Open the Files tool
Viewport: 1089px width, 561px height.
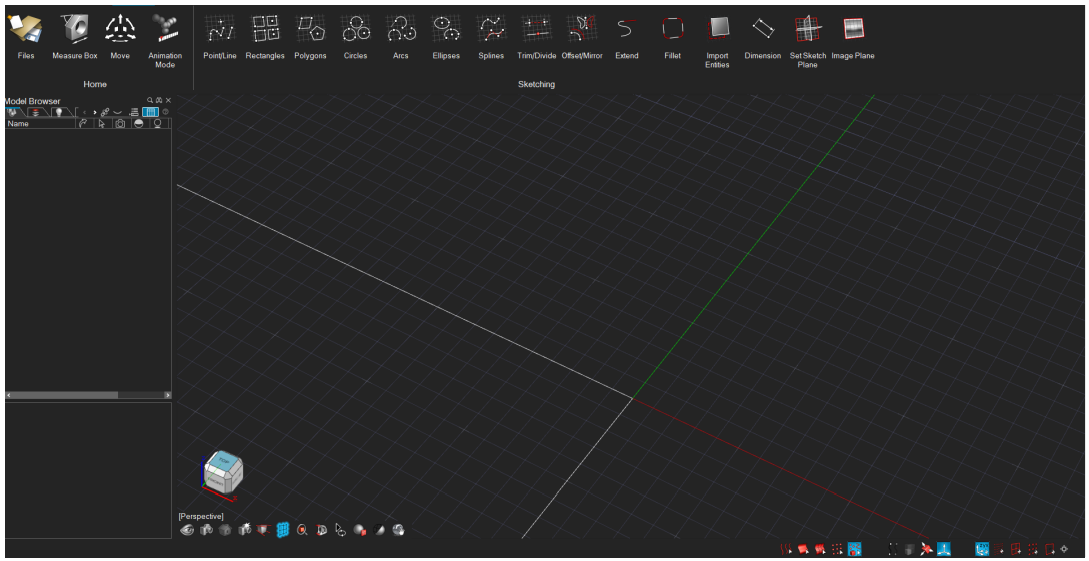(x=26, y=36)
